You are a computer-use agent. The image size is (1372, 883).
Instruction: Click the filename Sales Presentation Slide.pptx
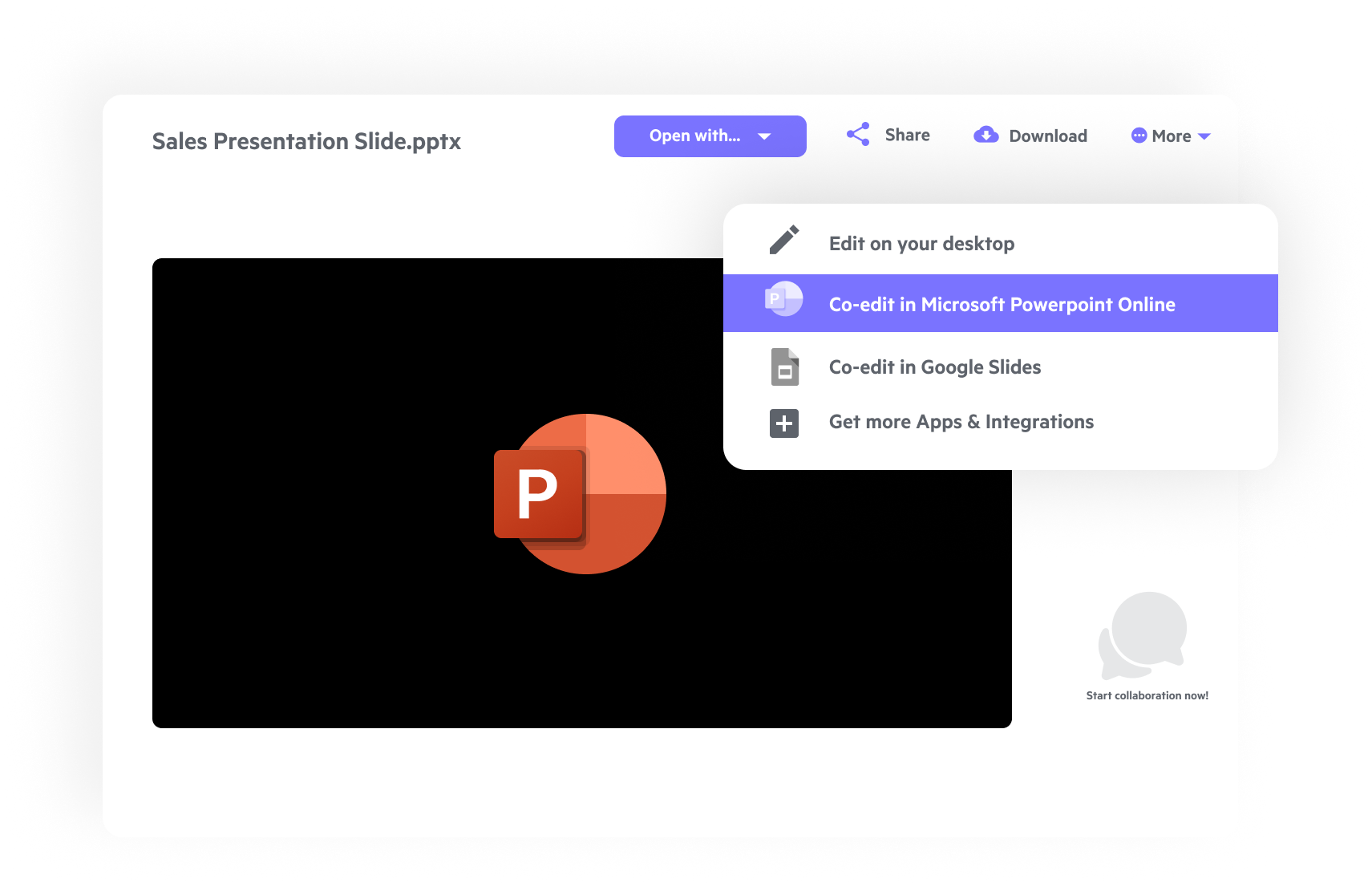click(x=306, y=141)
